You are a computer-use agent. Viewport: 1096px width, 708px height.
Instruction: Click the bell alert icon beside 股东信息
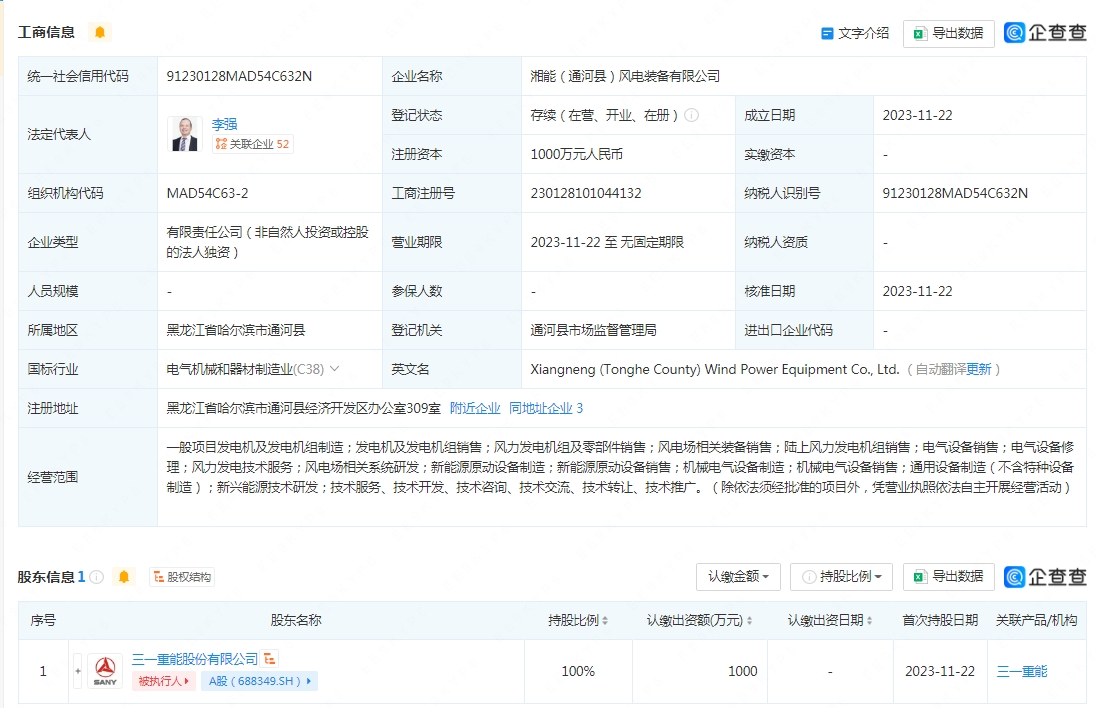(x=124, y=577)
